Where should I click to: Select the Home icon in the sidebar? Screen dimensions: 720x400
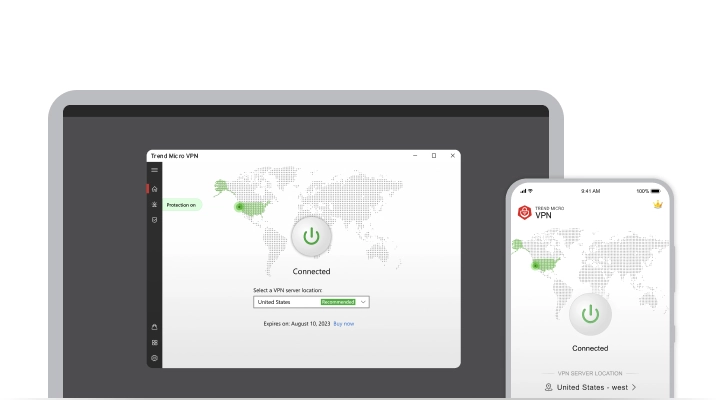pyautogui.click(x=154, y=189)
